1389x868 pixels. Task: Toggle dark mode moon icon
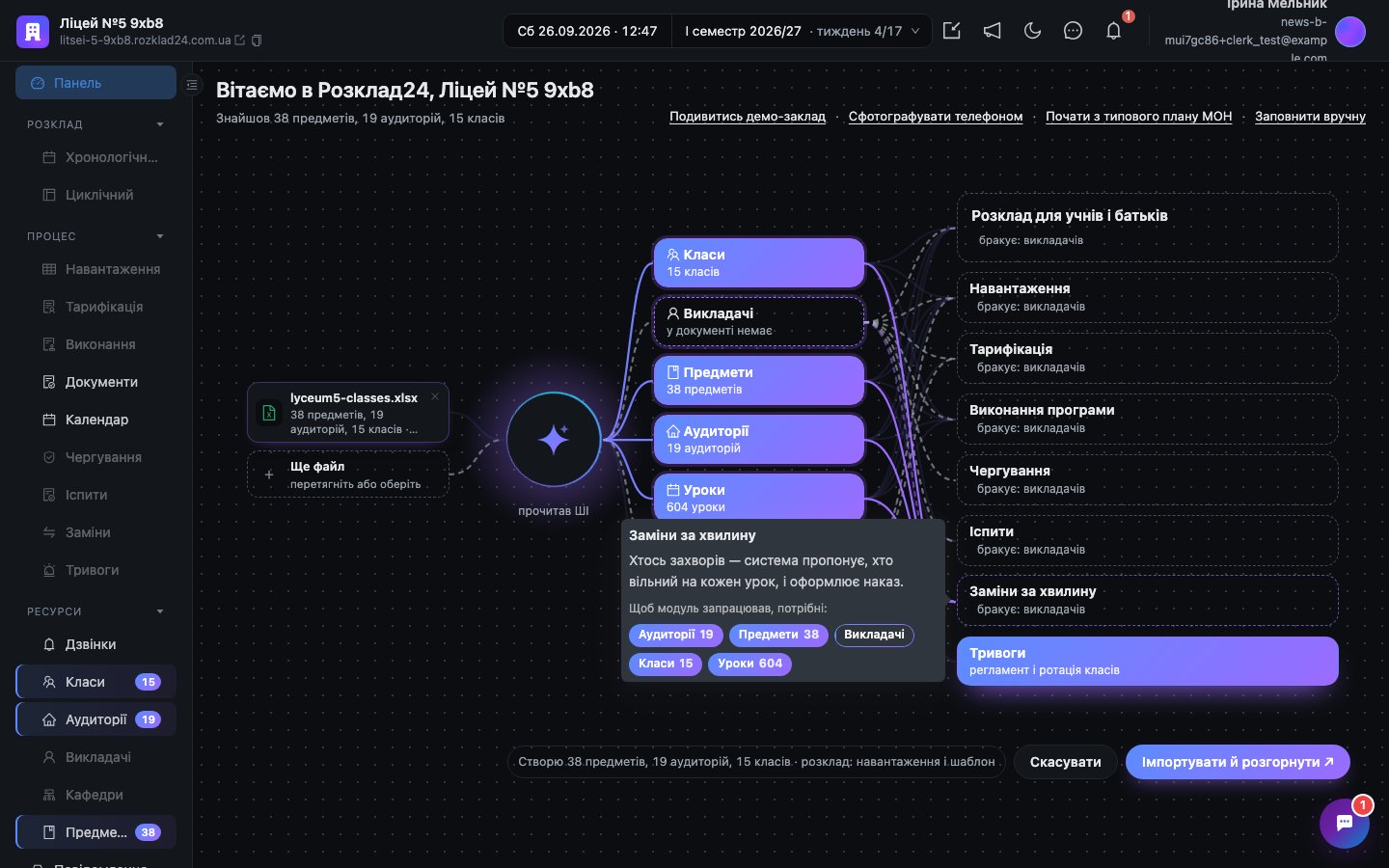point(1033,31)
